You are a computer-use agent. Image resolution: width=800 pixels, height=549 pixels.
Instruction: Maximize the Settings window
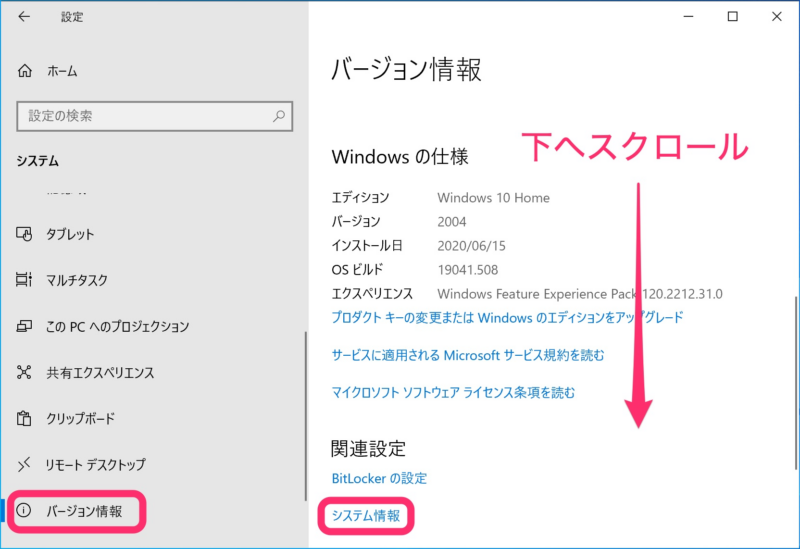coord(733,17)
